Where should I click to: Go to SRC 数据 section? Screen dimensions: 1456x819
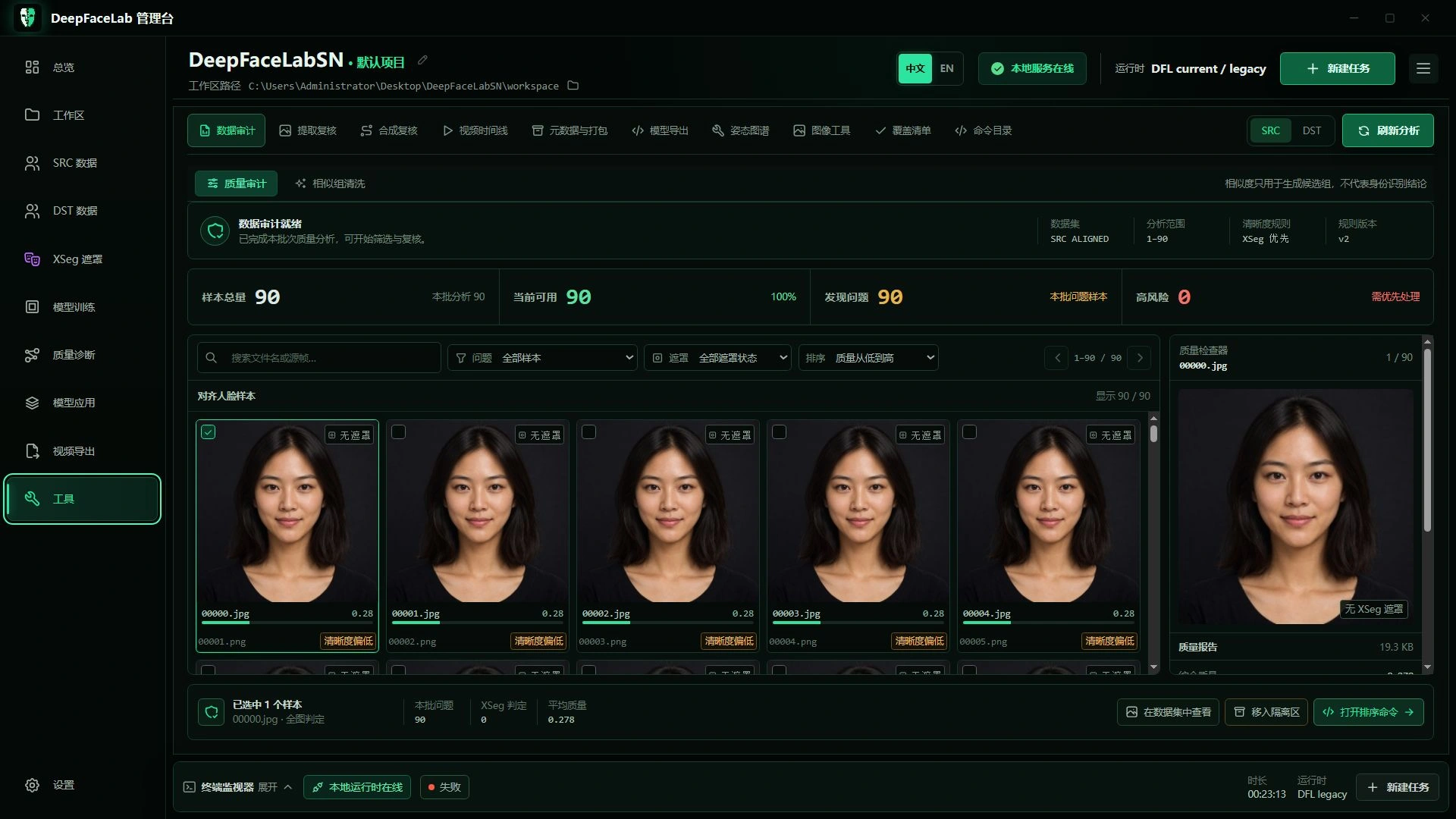tap(82, 163)
